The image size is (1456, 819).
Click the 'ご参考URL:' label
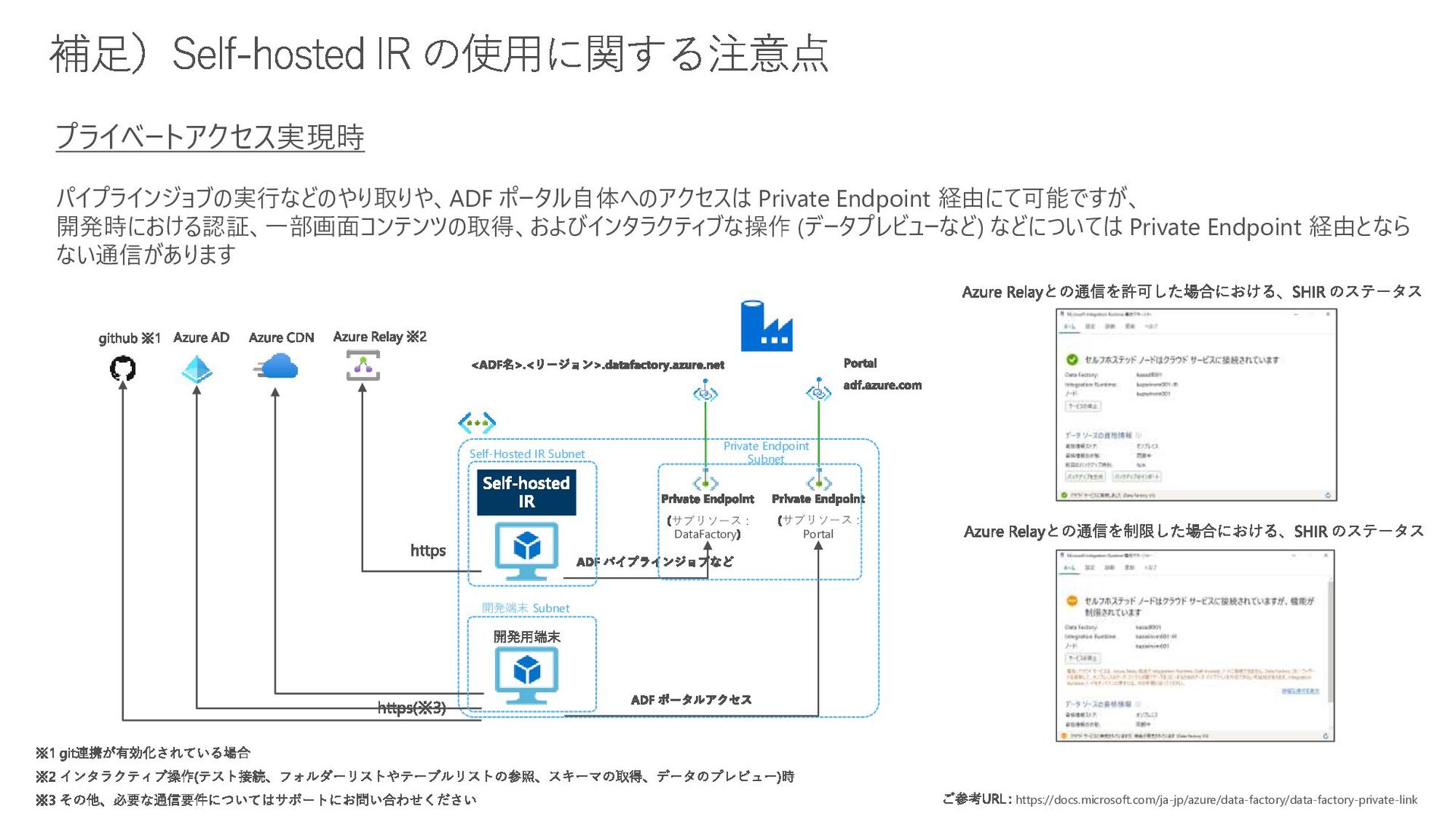pyautogui.click(x=977, y=799)
